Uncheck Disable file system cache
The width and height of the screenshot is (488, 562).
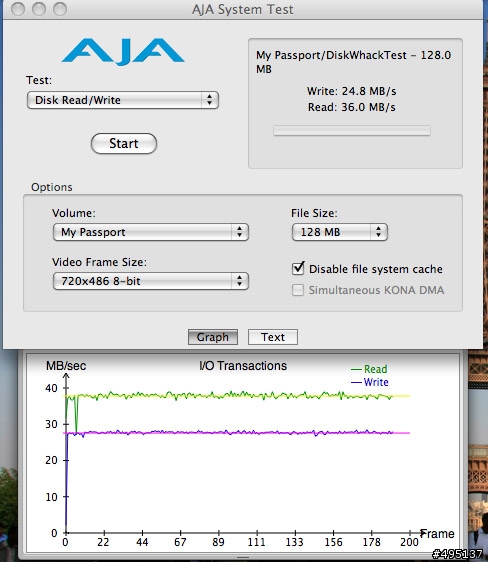[x=298, y=268]
